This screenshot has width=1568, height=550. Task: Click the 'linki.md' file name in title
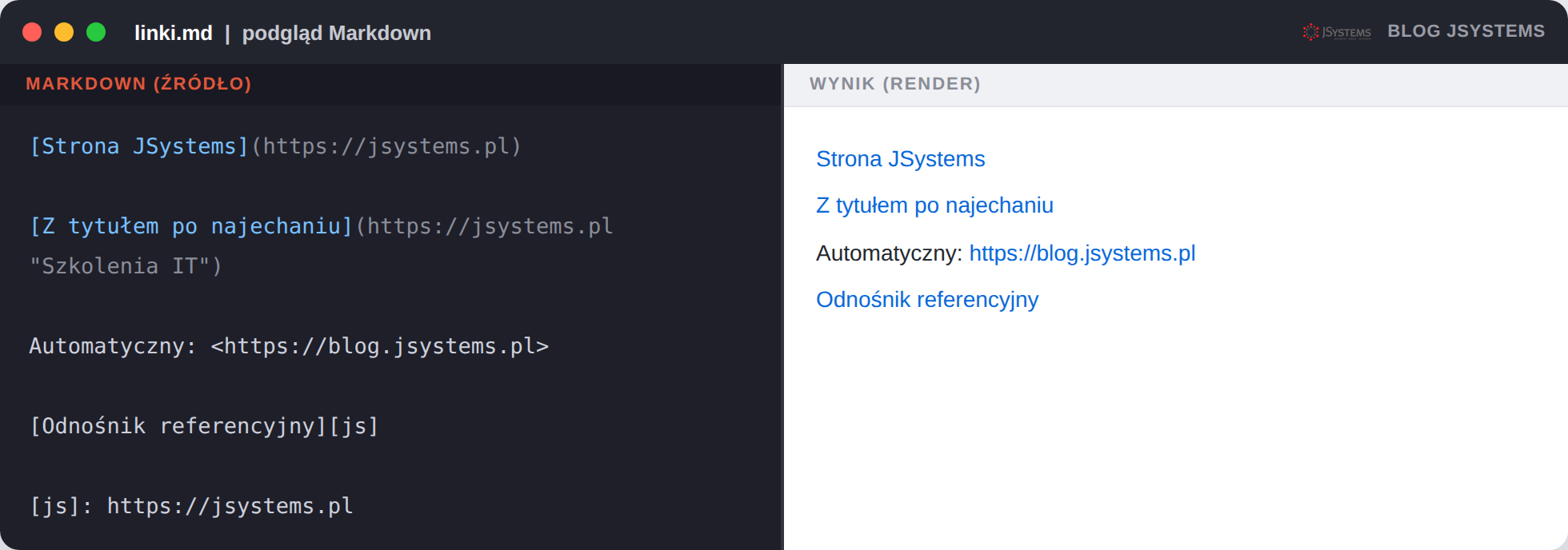(x=173, y=33)
